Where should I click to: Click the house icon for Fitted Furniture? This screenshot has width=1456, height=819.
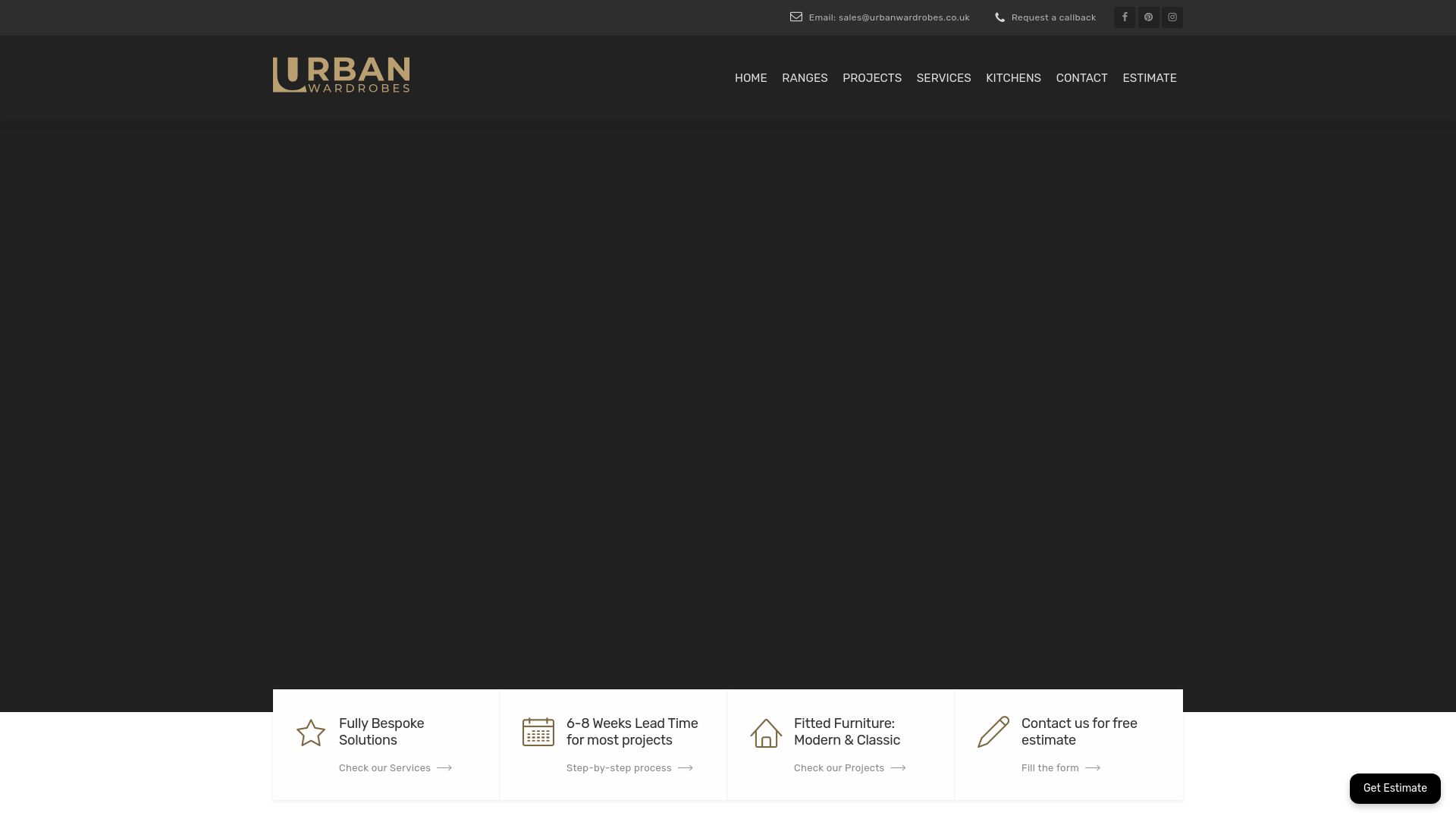(766, 733)
